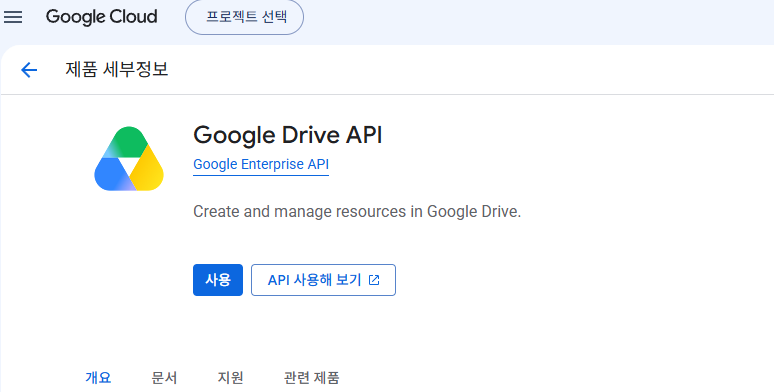Open the Google Enterprise API link
This screenshot has height=392, width=774.
pos(261,164)
